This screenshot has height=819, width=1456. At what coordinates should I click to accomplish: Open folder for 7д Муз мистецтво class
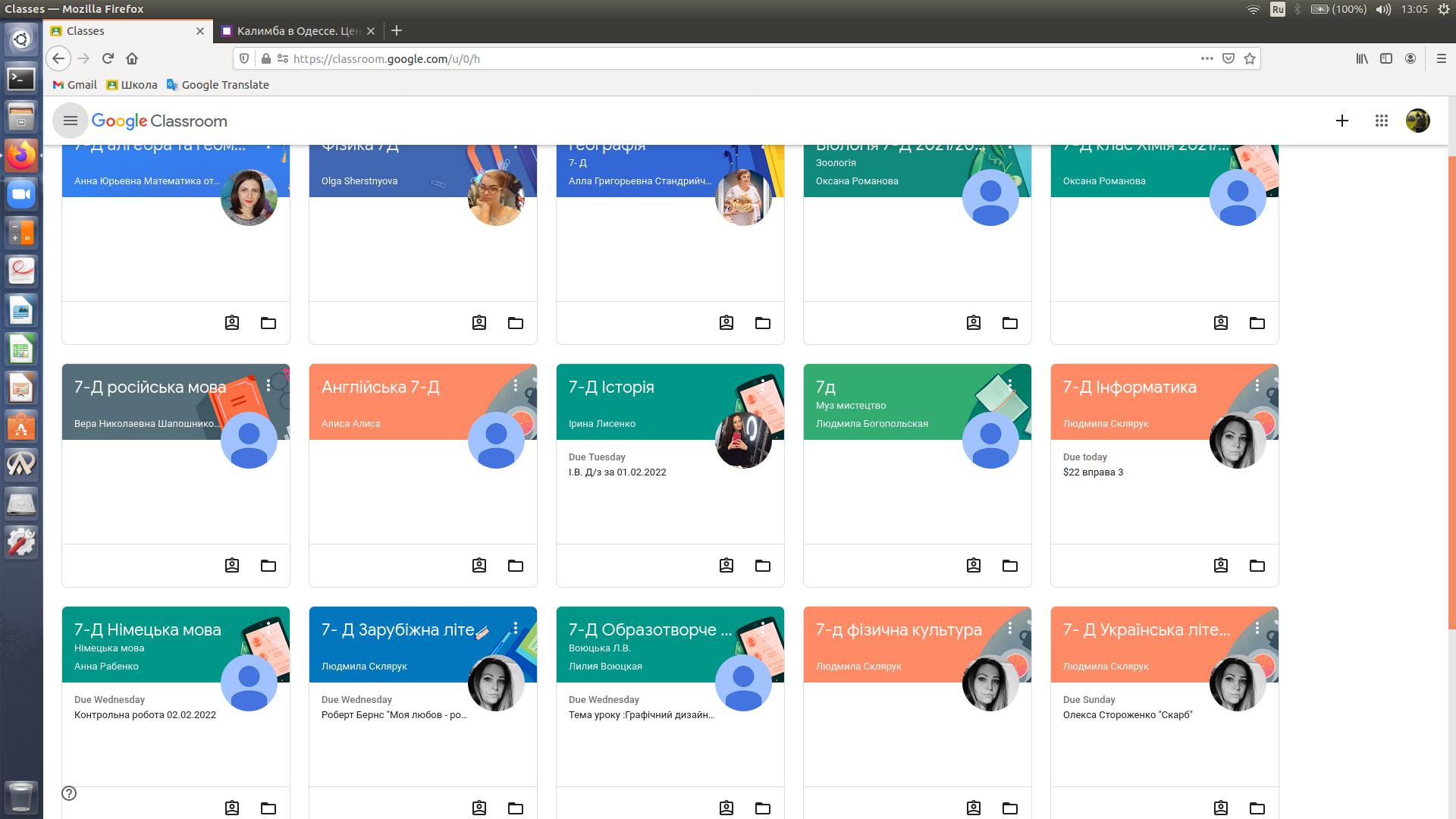tap(1010, 566)
